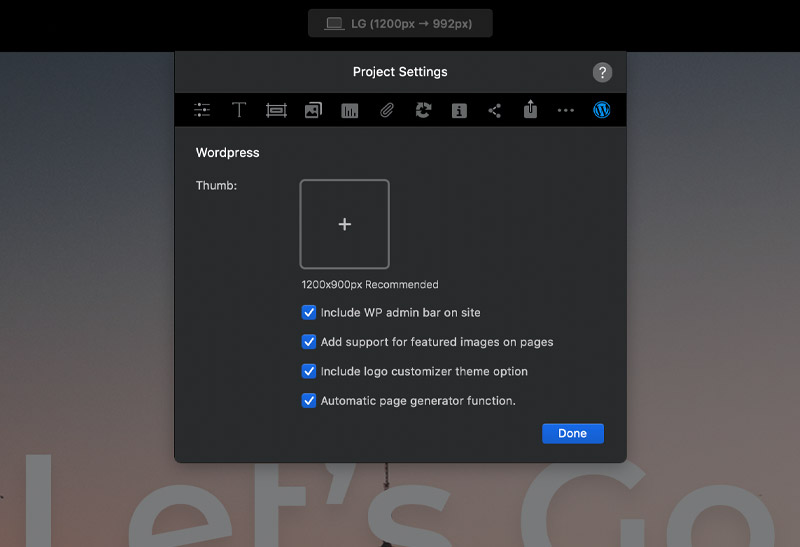Toggle Add support for featured images checkbox
The width and height of the screenshot is (800, 547).
click(309, 342)
